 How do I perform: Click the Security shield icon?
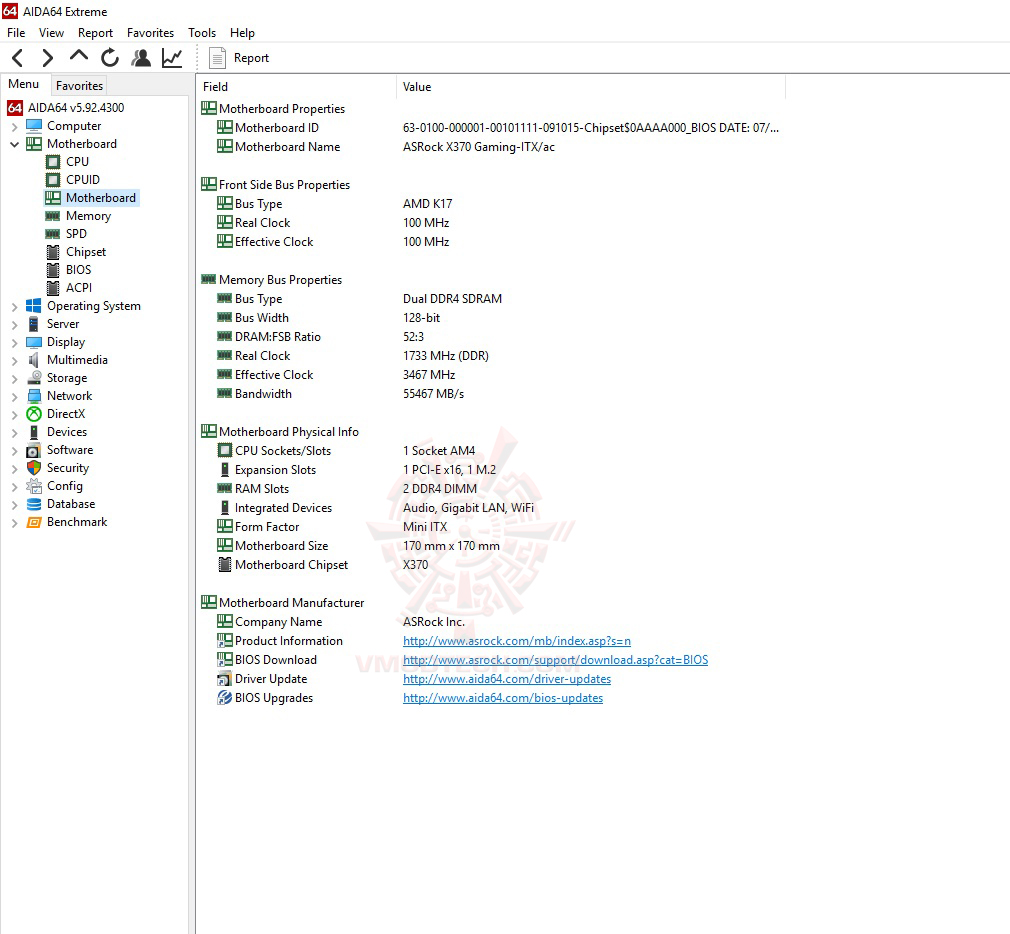coord(33,468)
